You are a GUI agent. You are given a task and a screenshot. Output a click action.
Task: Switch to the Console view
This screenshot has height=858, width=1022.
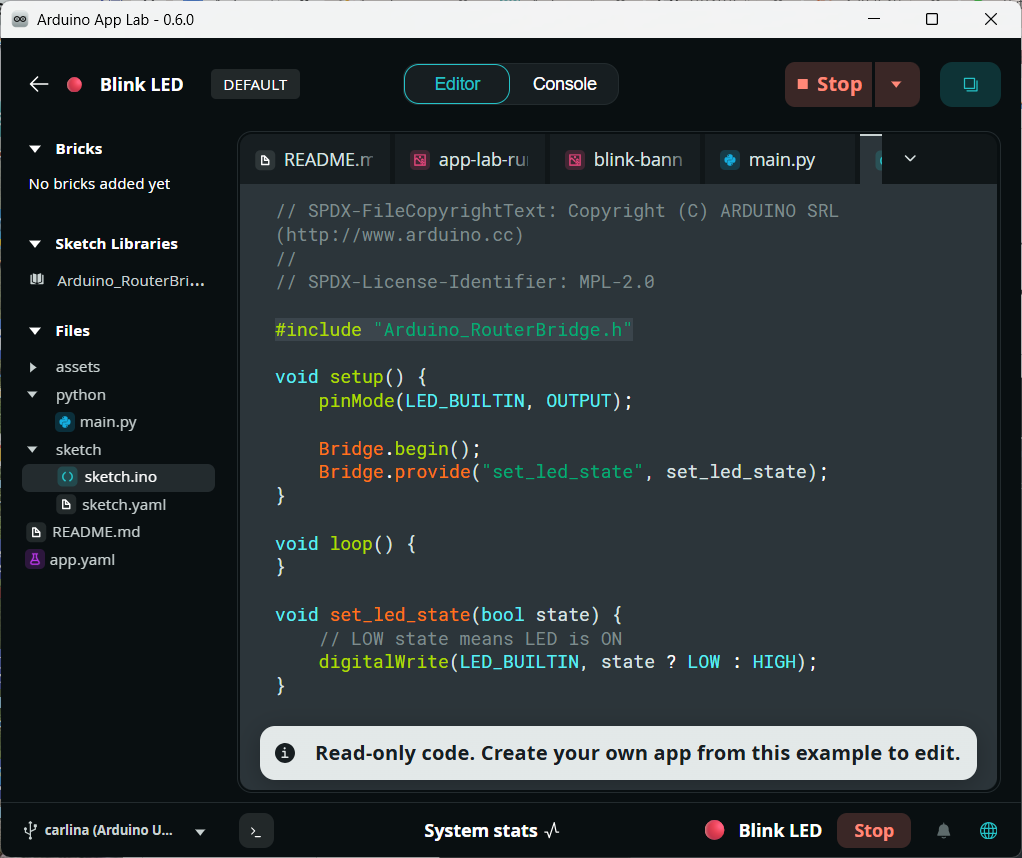[564, 85]
